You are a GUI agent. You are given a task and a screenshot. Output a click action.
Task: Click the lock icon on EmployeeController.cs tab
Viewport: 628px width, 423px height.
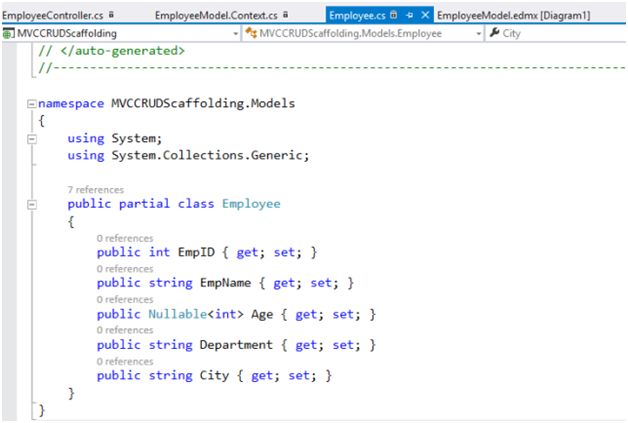[111, 14]
